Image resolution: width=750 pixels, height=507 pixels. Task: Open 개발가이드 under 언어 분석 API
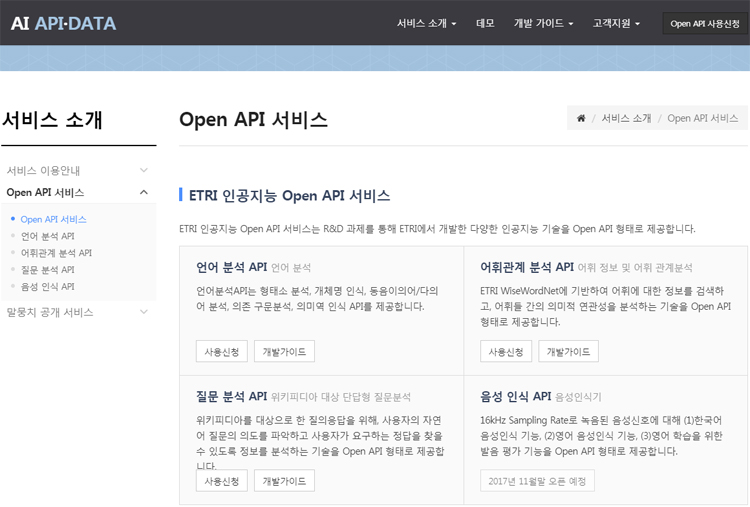284,352
